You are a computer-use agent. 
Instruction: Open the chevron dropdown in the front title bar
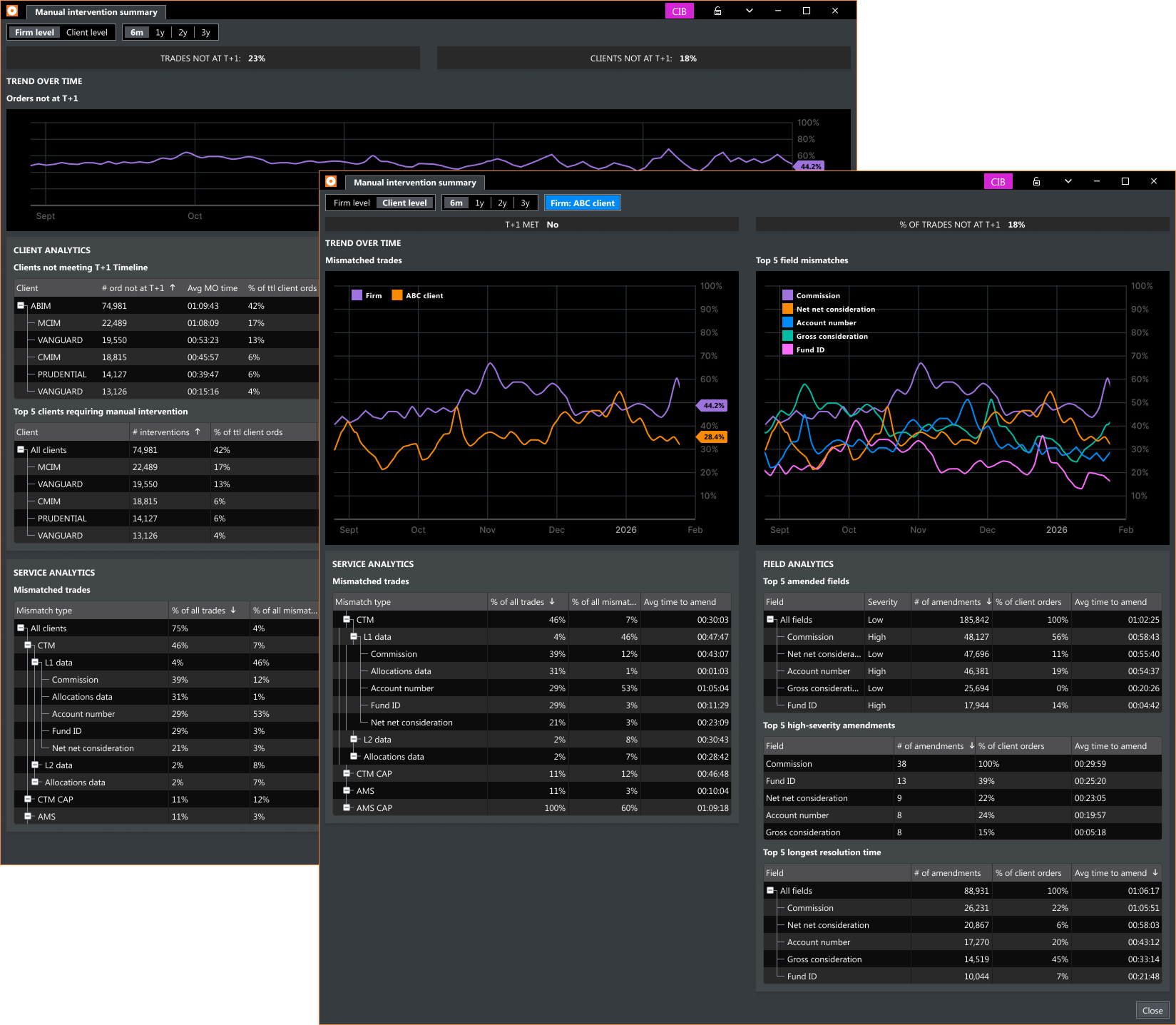point(1068,181)
